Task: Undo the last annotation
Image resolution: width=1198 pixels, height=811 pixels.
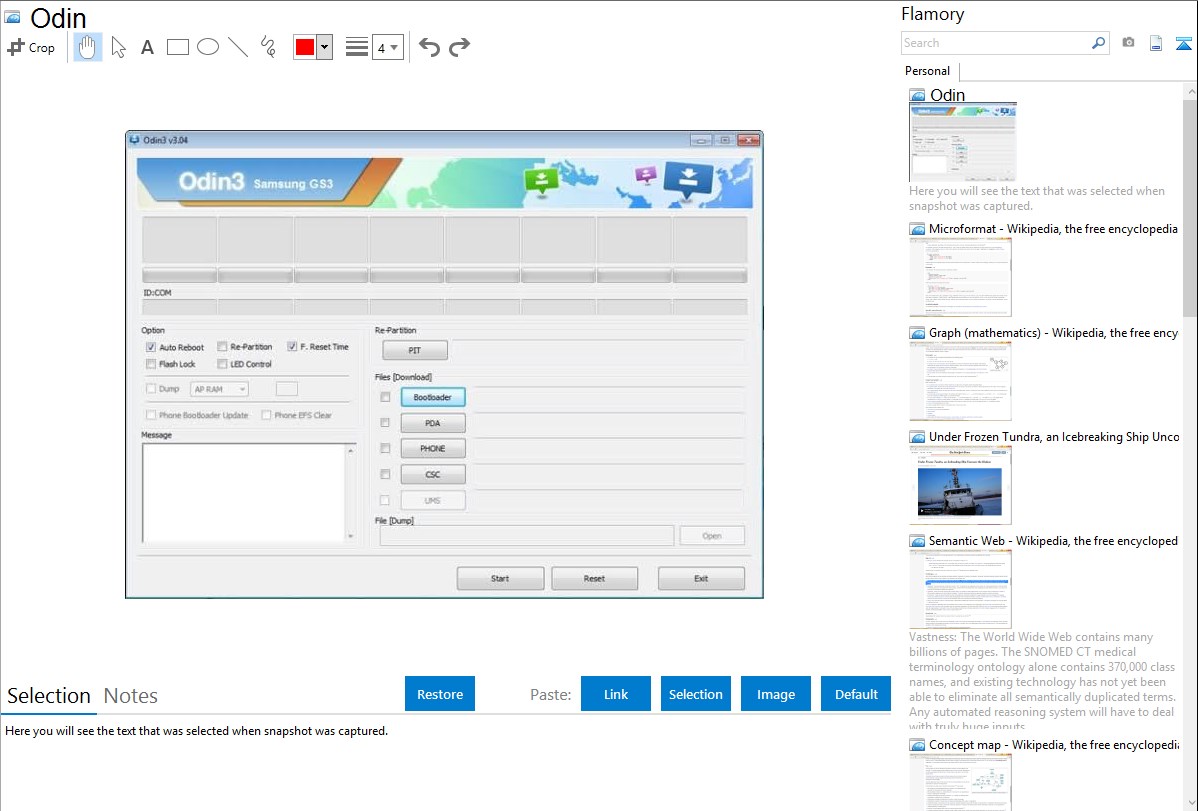Action: pos(429,47)
